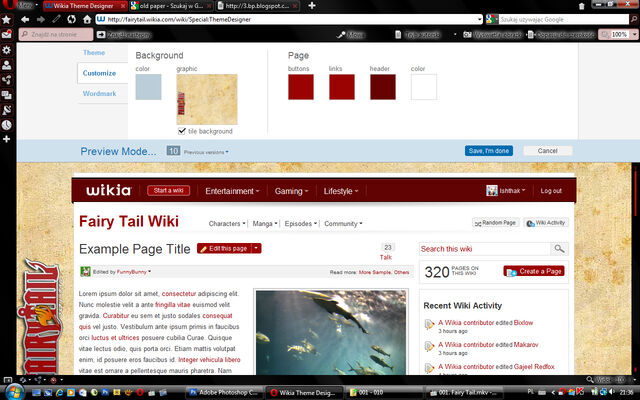
Task: Click the Random Page button
Action: pos(496,223)
